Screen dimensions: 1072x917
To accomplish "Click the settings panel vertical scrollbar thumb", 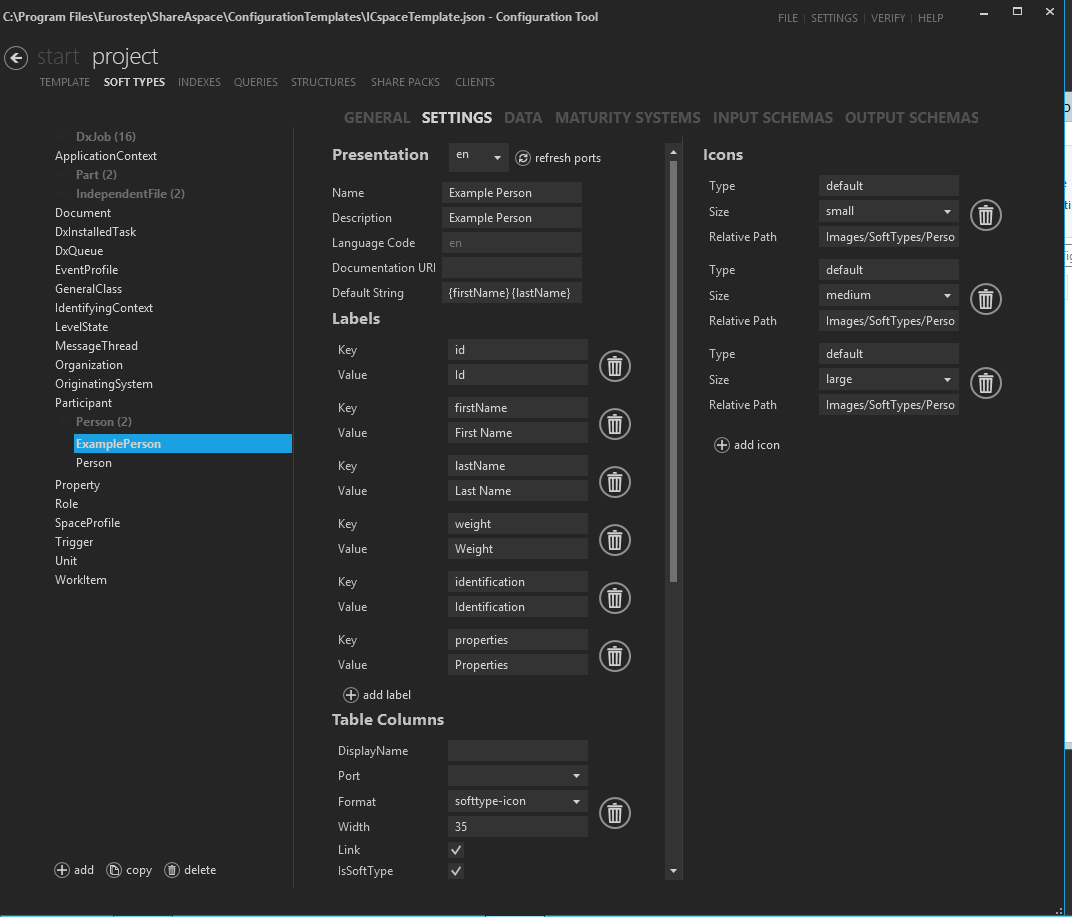I will coord(673,371).
